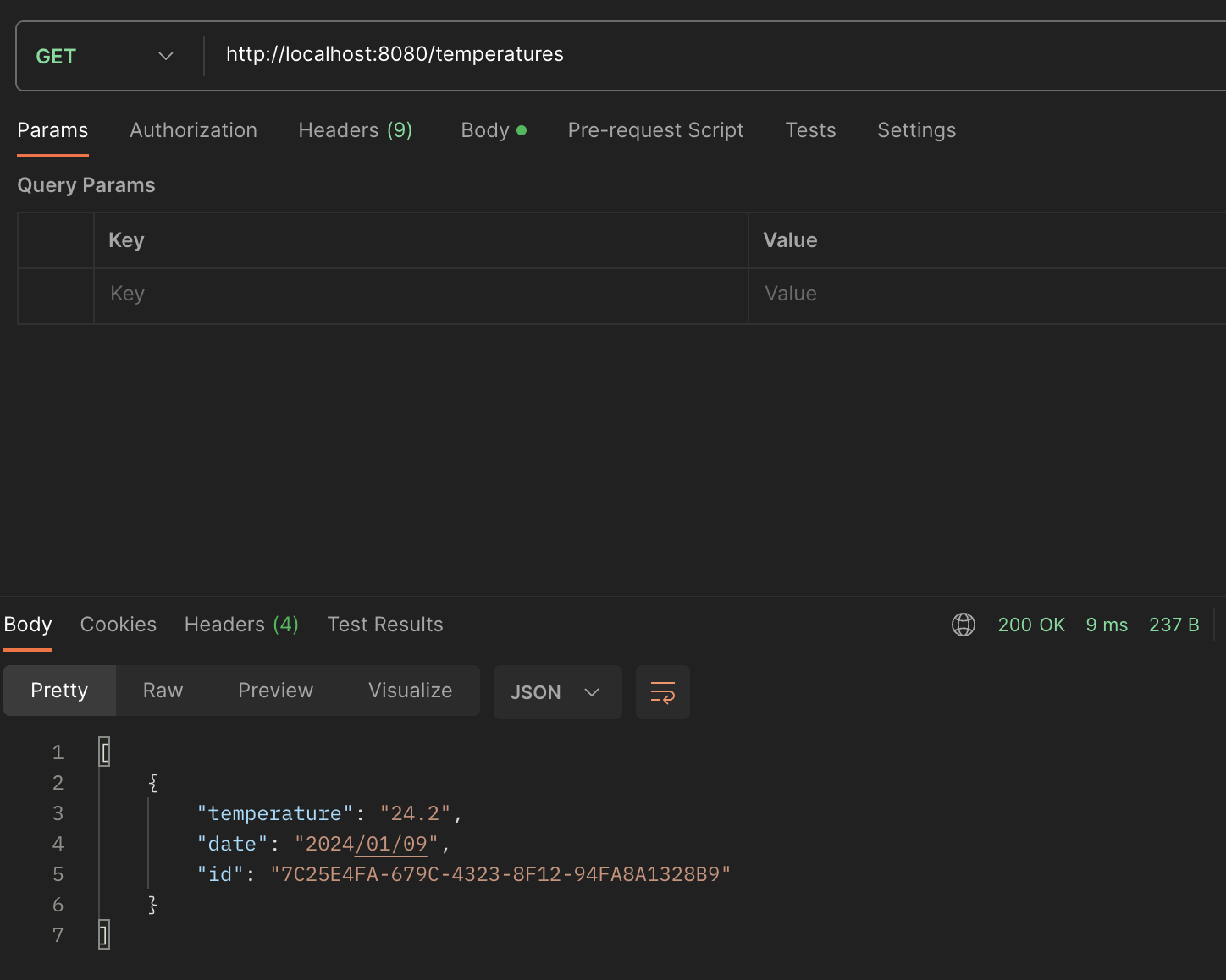Select the Tests tab
Screen dimensions: 1226x980
(810, 130)
